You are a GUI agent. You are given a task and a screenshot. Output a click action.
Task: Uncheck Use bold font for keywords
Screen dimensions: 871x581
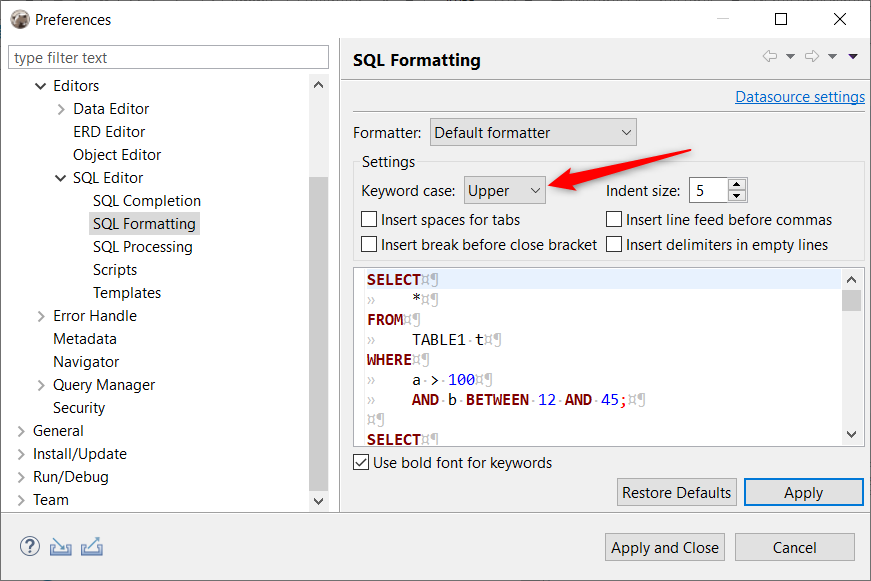[361, 462]
